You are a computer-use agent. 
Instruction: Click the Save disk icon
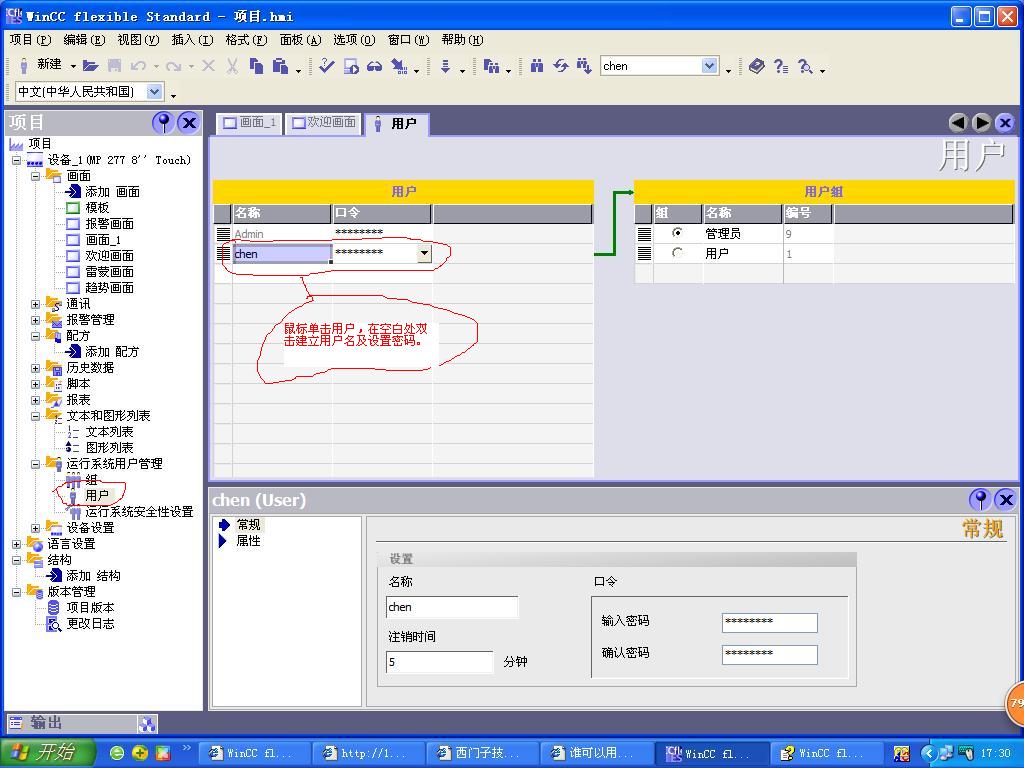[x=114, y=65]
